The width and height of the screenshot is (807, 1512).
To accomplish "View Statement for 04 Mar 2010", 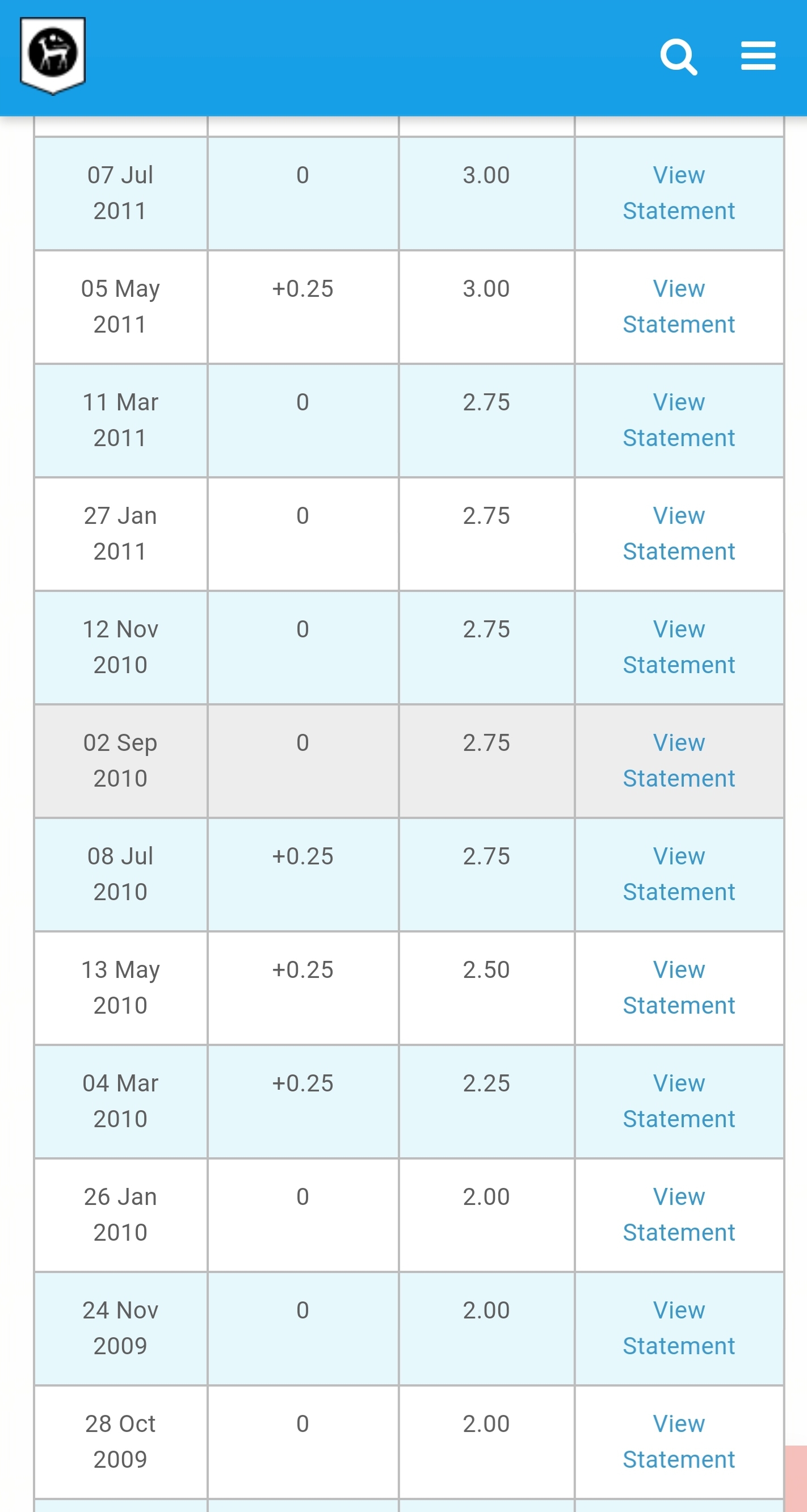I will [x=679, y=1101].
